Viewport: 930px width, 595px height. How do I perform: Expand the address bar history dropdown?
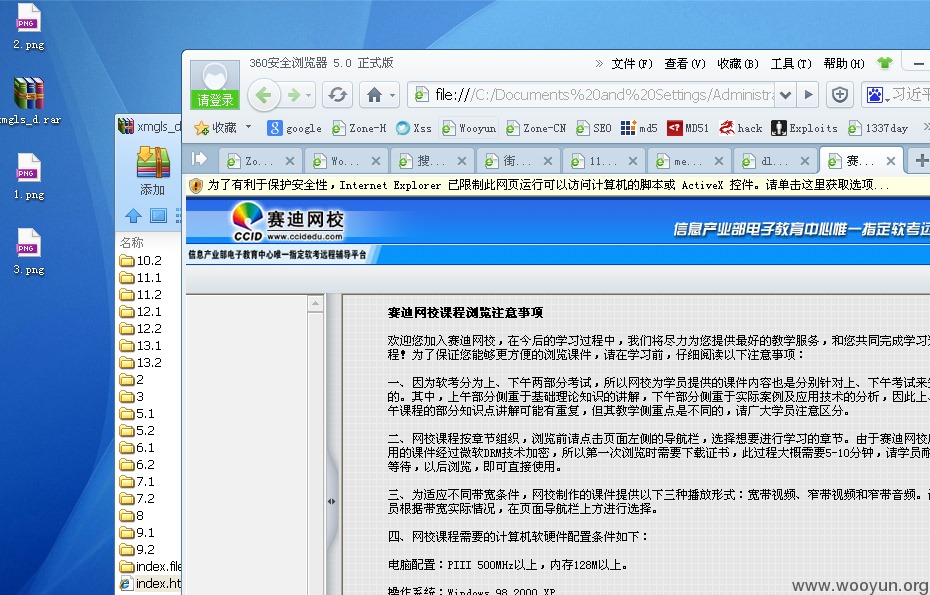pos(785,95)
